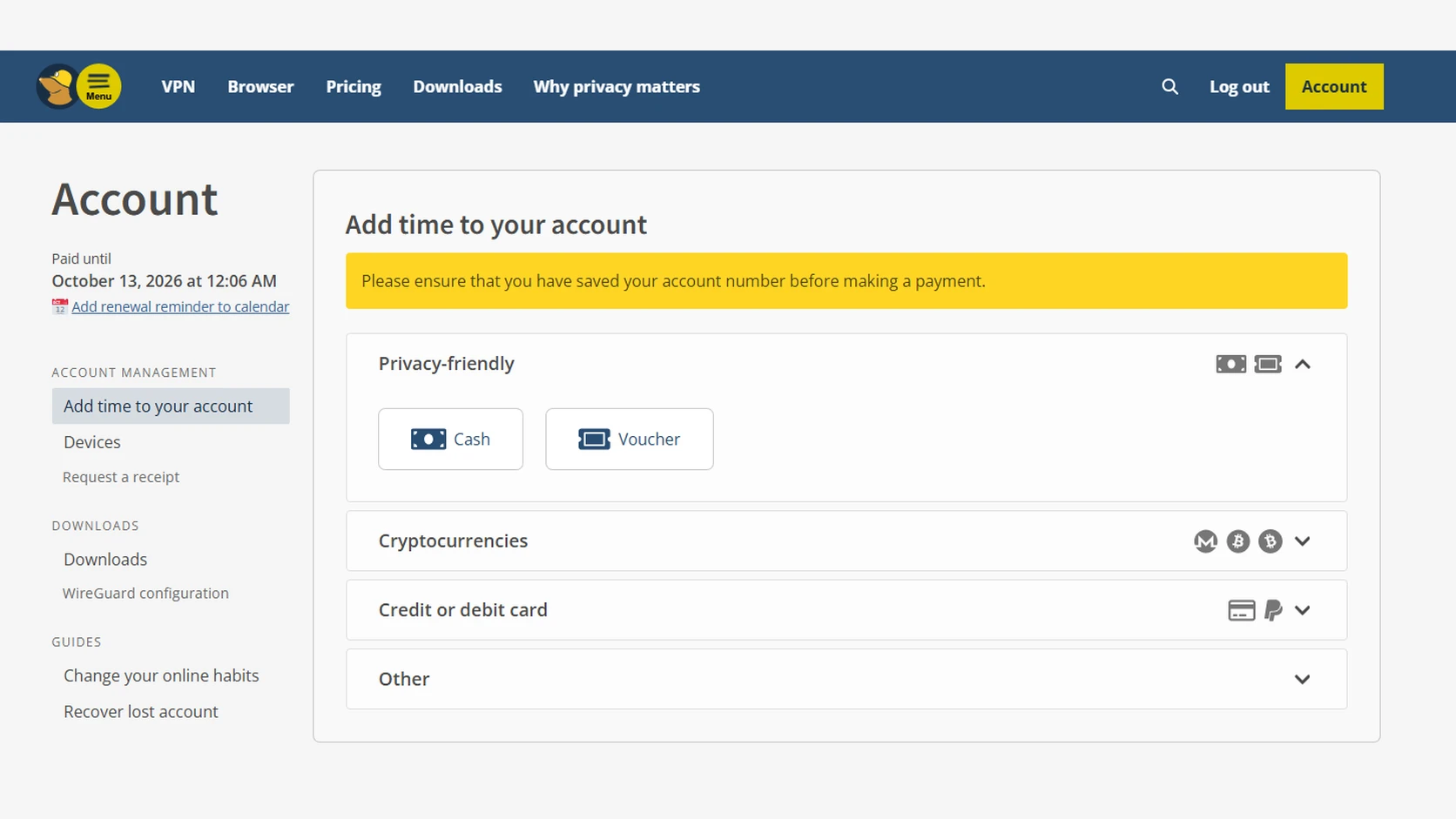The image size is (1456, 819).
Task: Select the Voucher payment button
Action: tap(629, 439)
